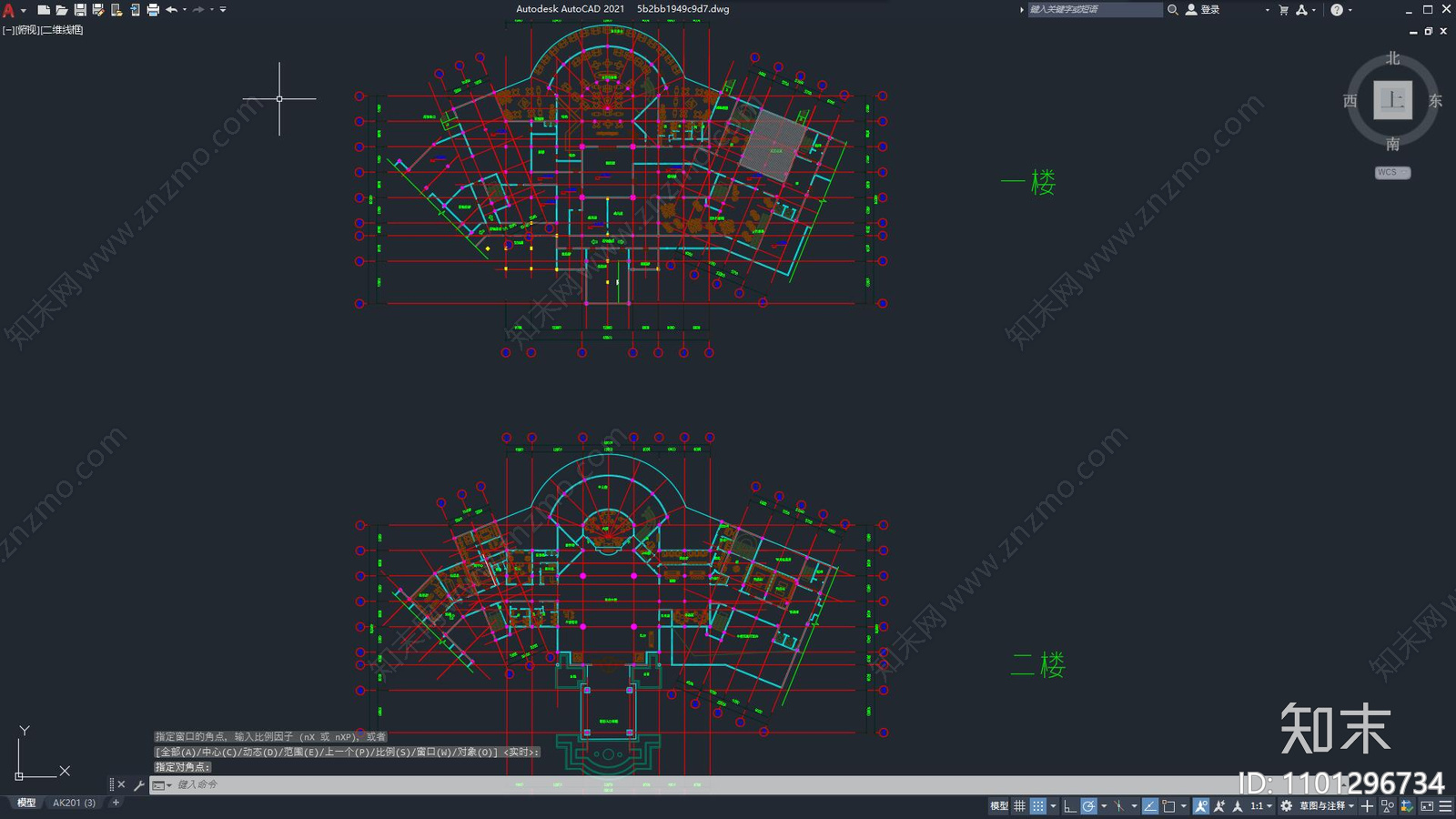
Task: Toggle 2D object snap
Action: [1168, 806]
